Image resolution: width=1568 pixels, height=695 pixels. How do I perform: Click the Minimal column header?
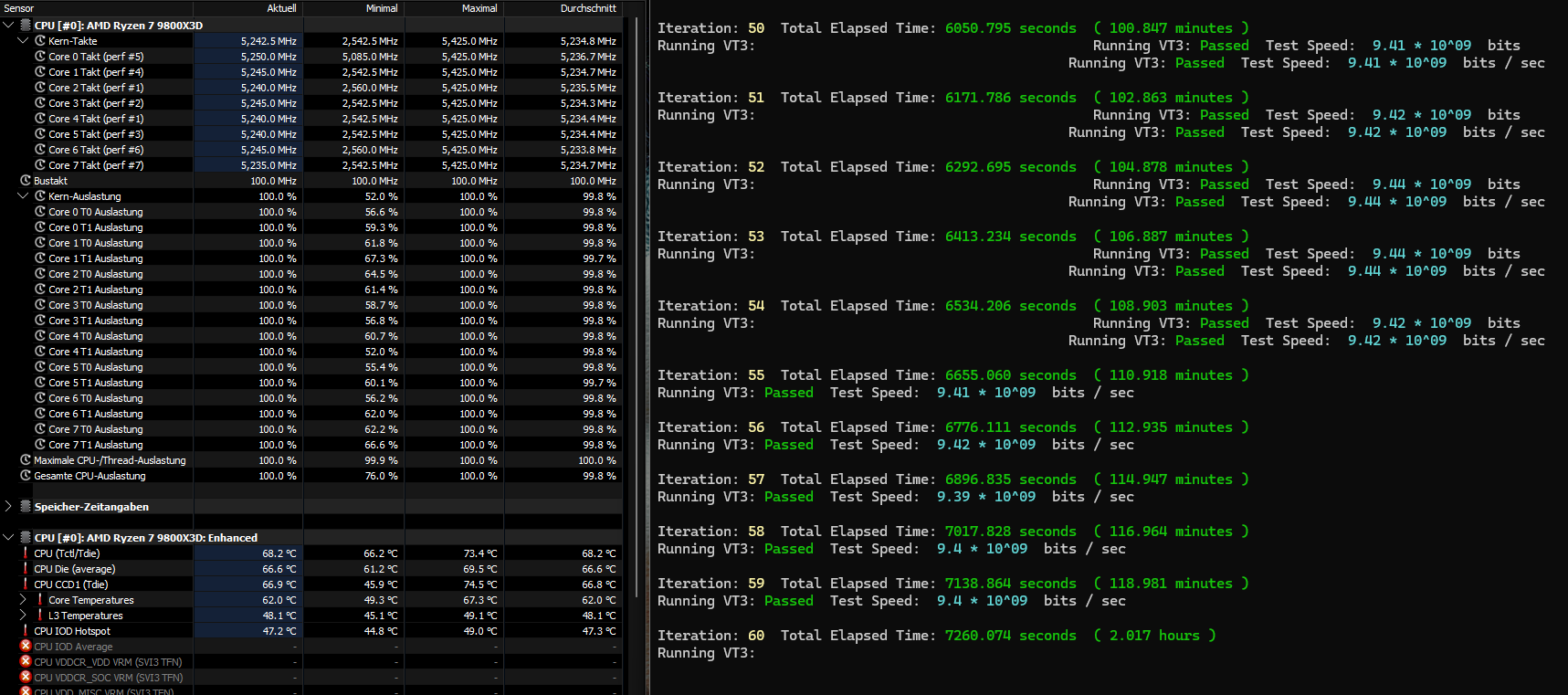[x=382, y=8]
